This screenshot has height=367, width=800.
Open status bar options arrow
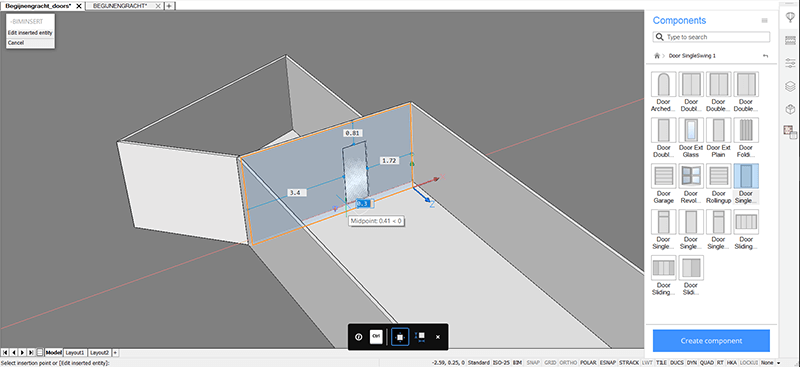tap(779, 362)
